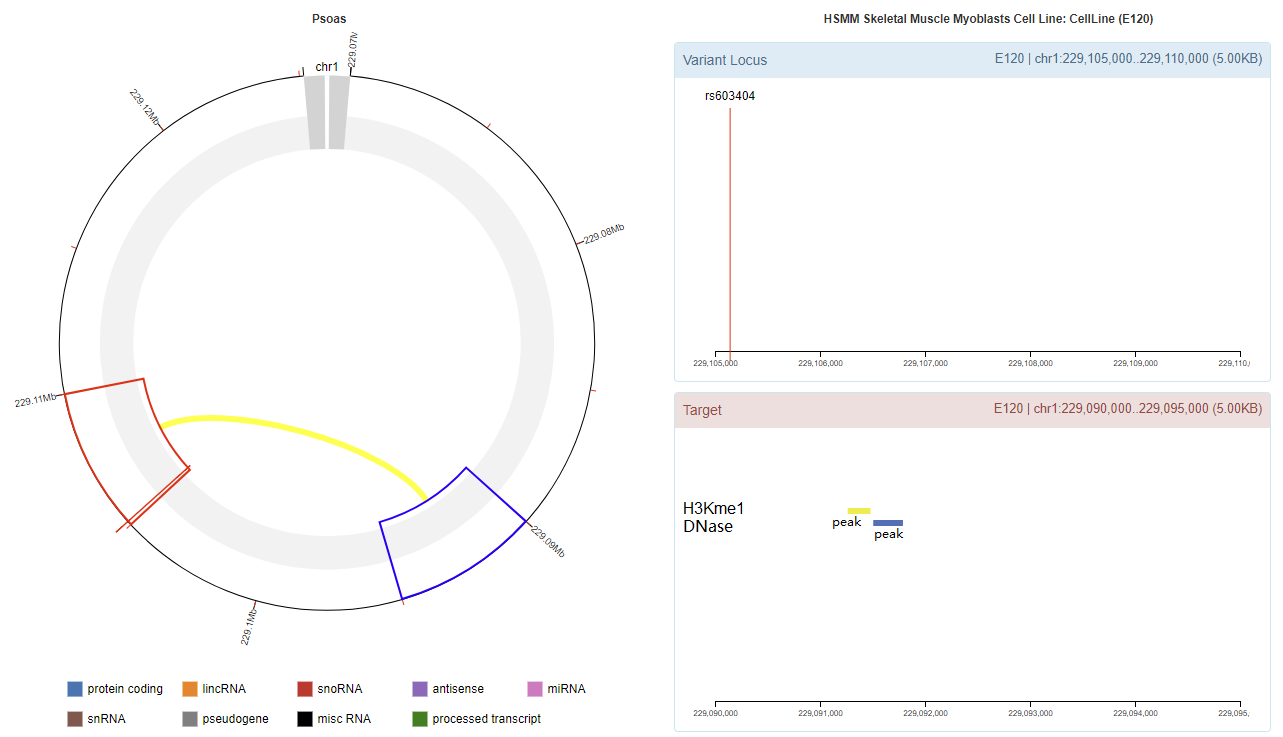Click the DNase track label

[x=707, y=526]
